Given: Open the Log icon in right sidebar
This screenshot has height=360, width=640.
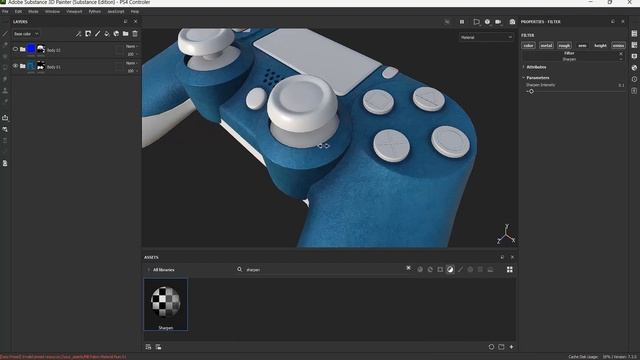Looking at the screenshot, I should coord(634,91).
